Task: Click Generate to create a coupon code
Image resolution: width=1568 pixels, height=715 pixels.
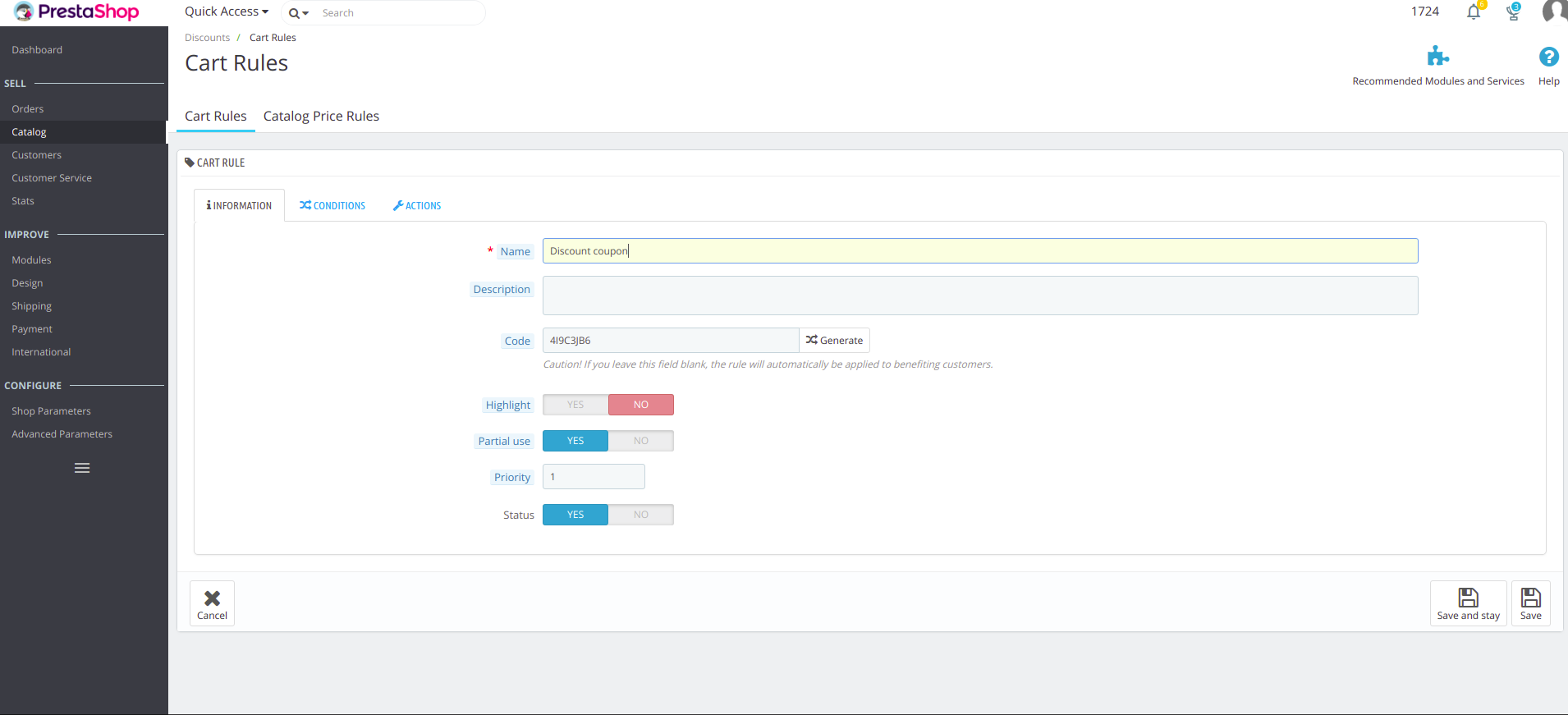Action: tap(834, 341)
